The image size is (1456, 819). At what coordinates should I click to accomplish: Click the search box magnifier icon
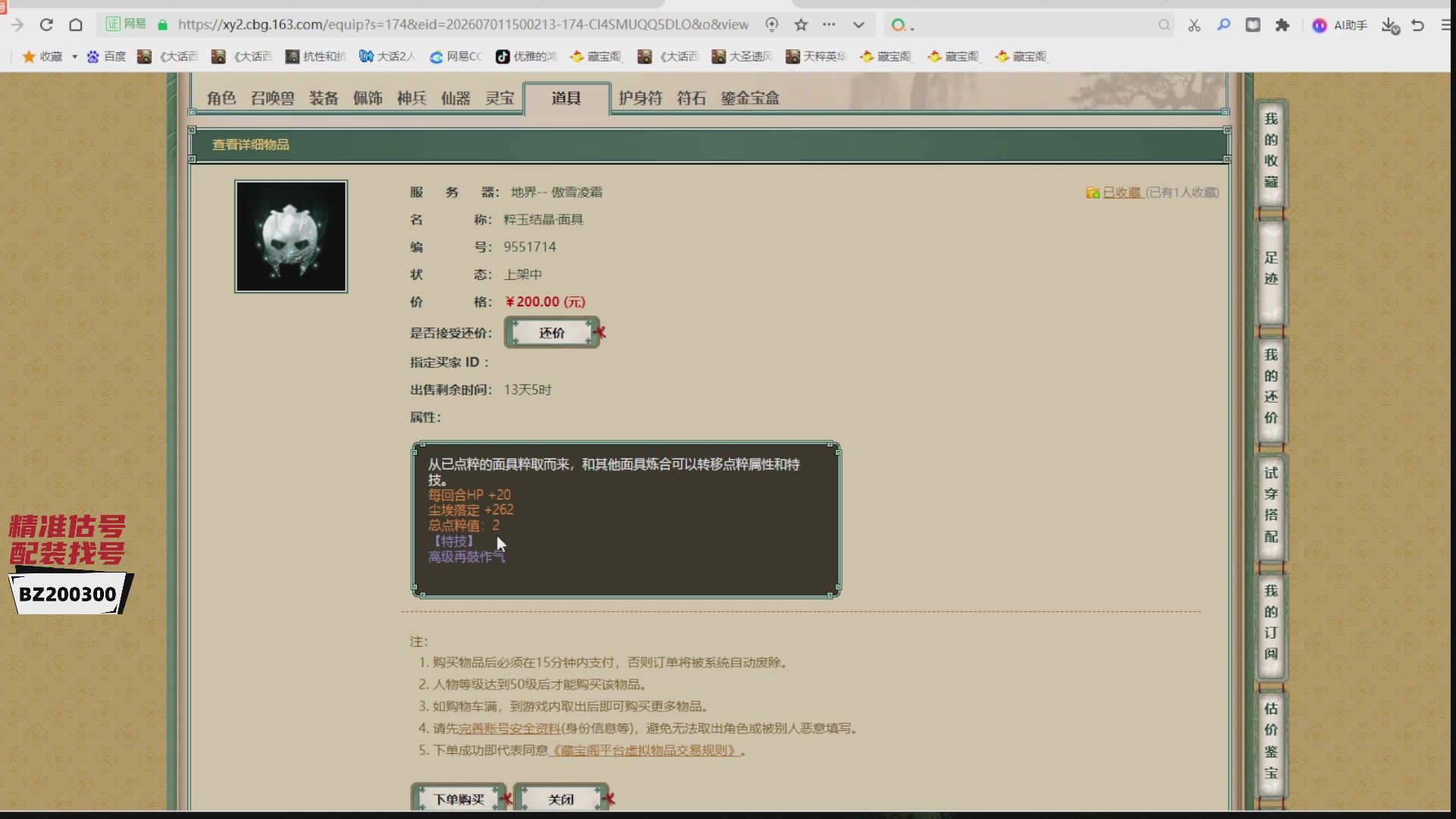tap(1164, 26)
